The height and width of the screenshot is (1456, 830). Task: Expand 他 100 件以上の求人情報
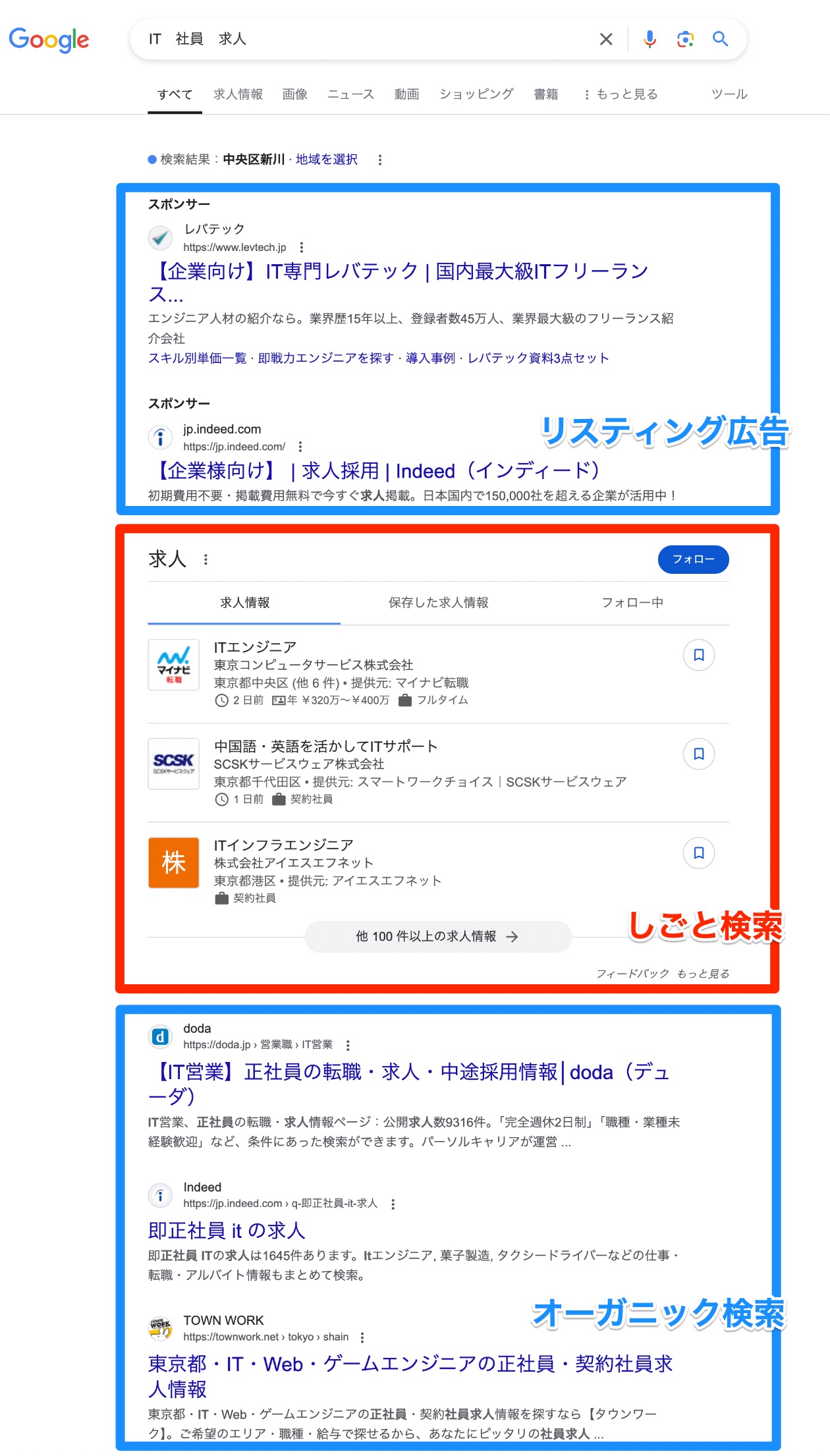(438, 937)
